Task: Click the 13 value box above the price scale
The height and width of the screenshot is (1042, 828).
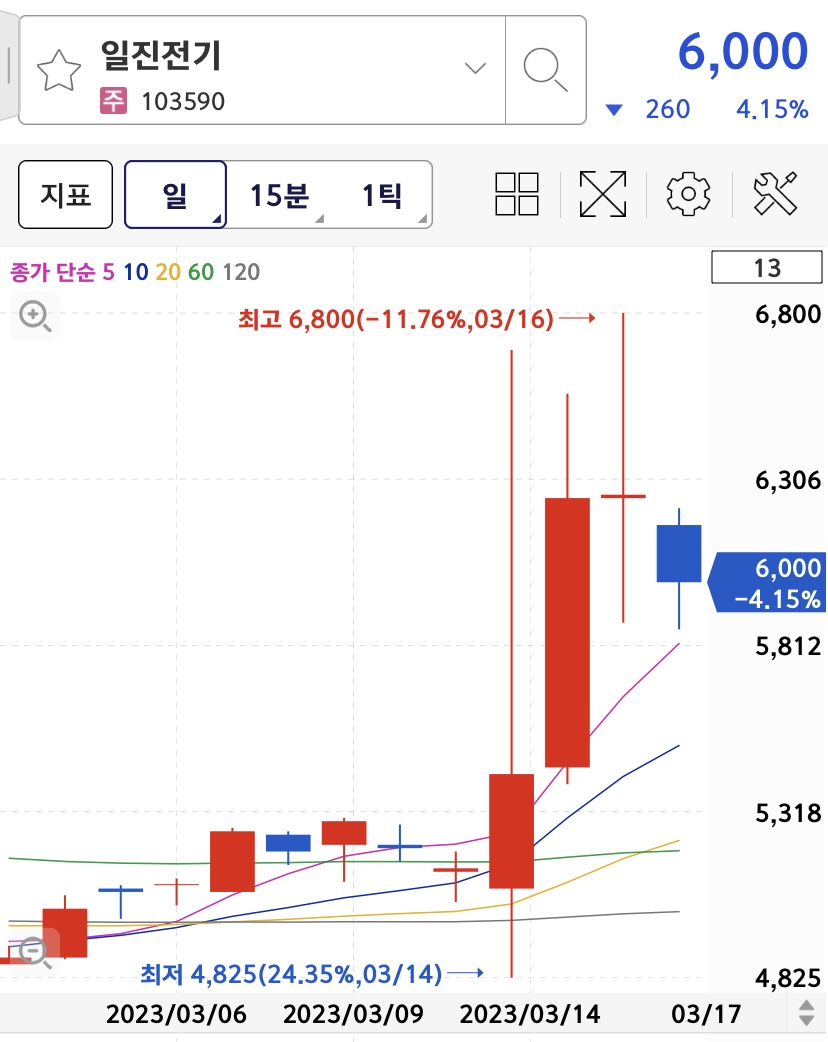Action: click(x=767, y=267)
